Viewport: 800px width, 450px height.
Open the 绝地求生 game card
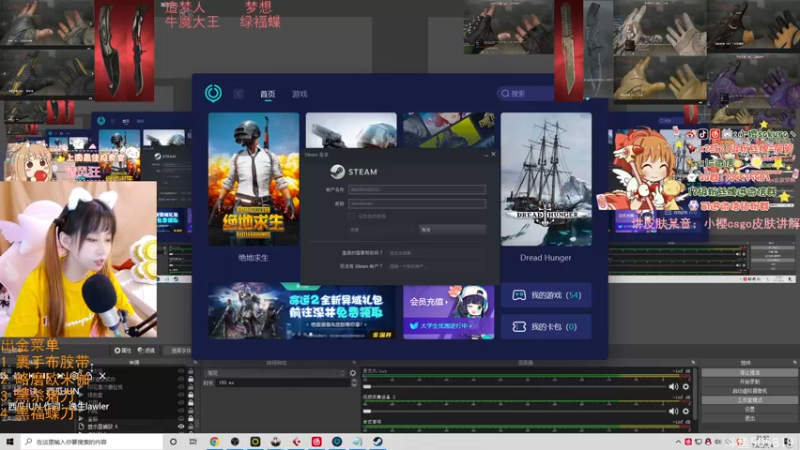[x=254, y=179]
